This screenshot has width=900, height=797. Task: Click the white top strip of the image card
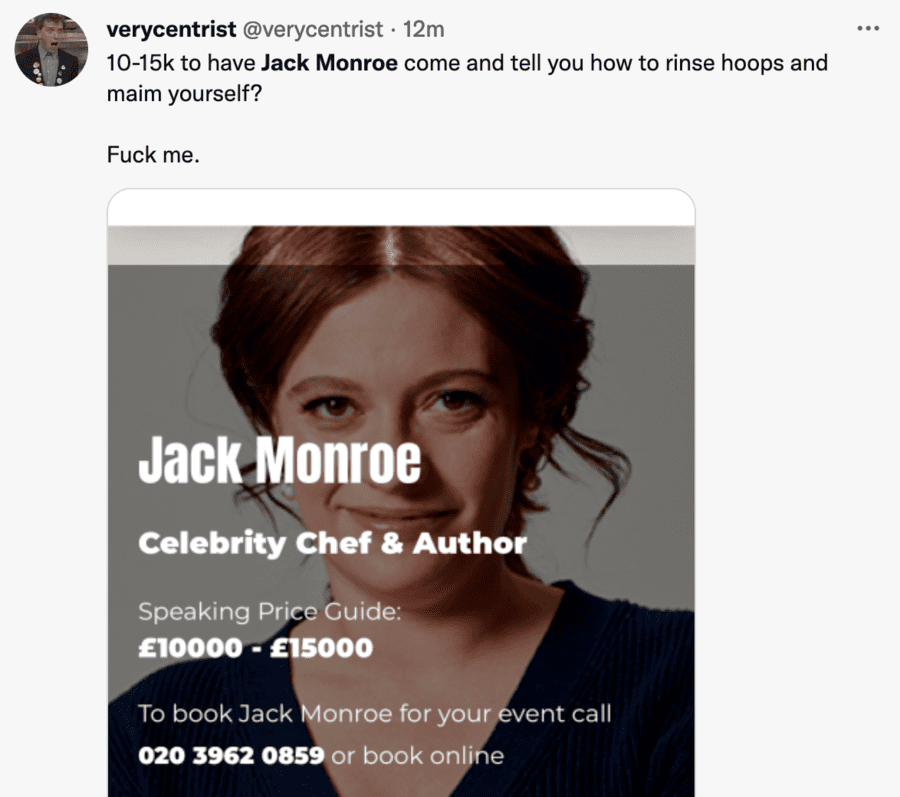click(401, 208)
